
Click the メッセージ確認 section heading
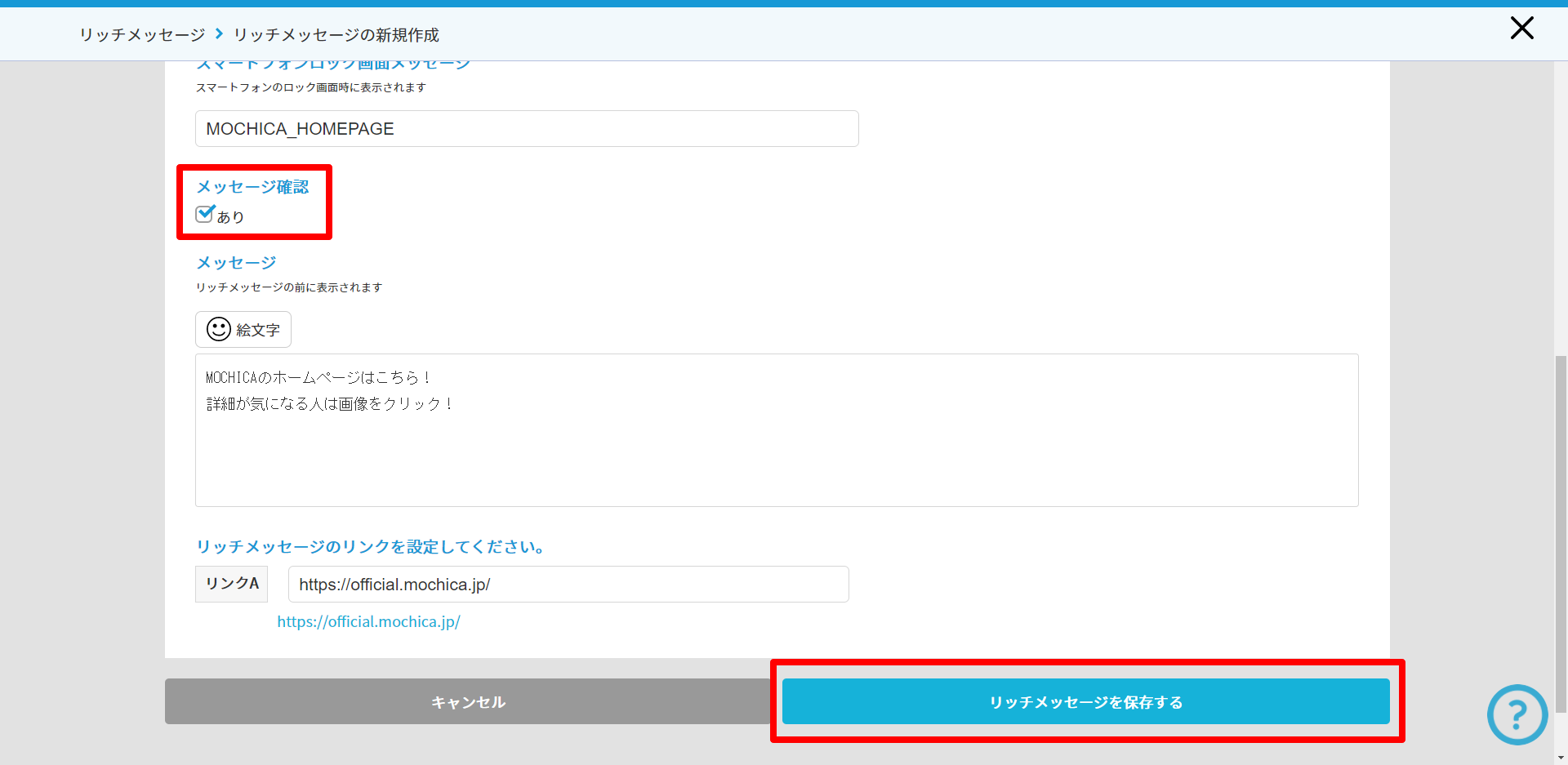tap(252, 187)
